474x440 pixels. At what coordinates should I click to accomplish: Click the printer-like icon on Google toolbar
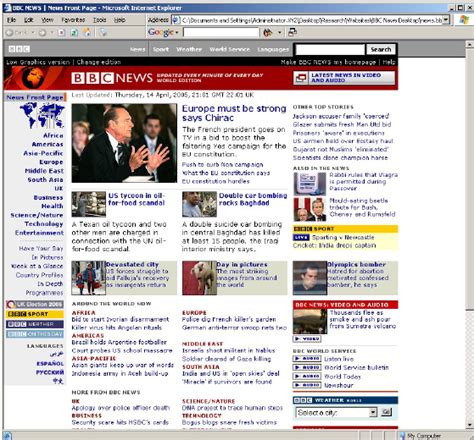point(293,32)
